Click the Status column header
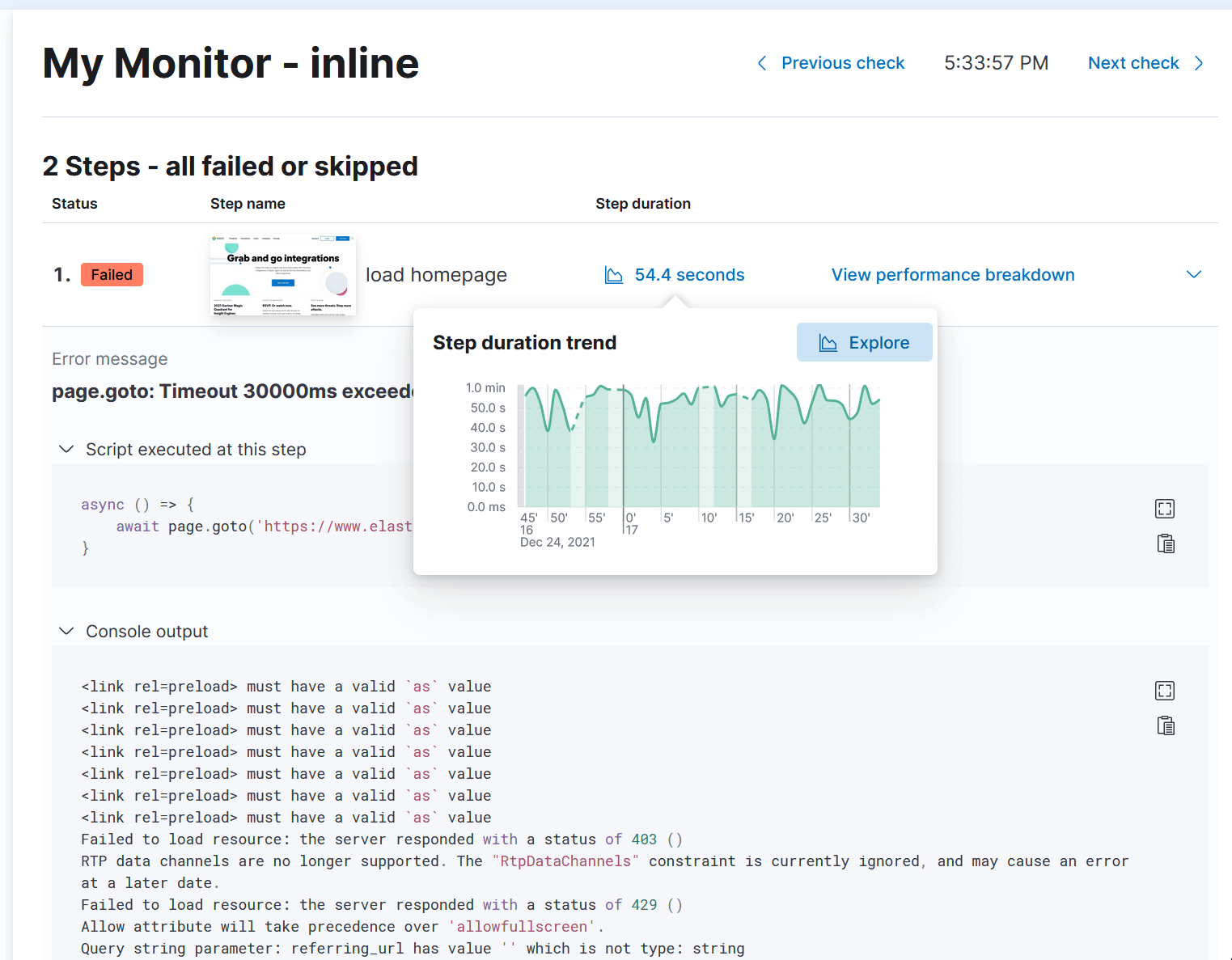The width and height of the screenshot is (1232, 960). [74, 204]
